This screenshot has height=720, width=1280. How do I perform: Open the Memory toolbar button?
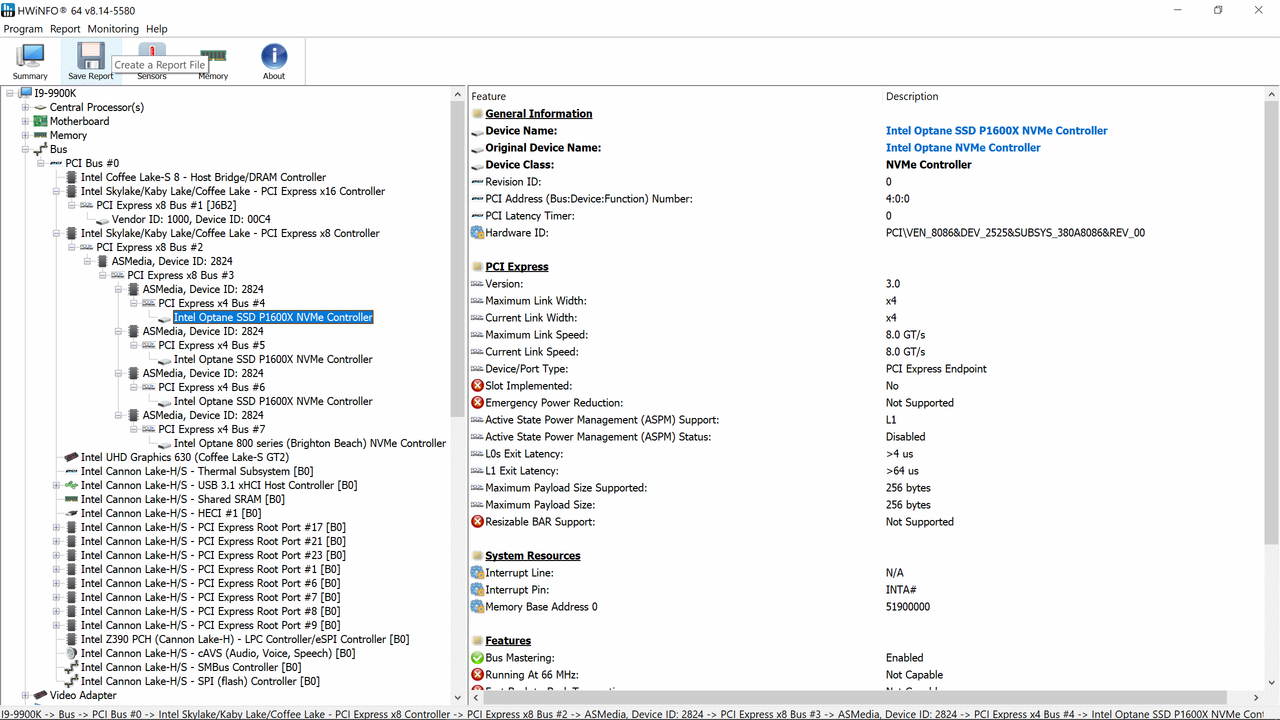213,62
